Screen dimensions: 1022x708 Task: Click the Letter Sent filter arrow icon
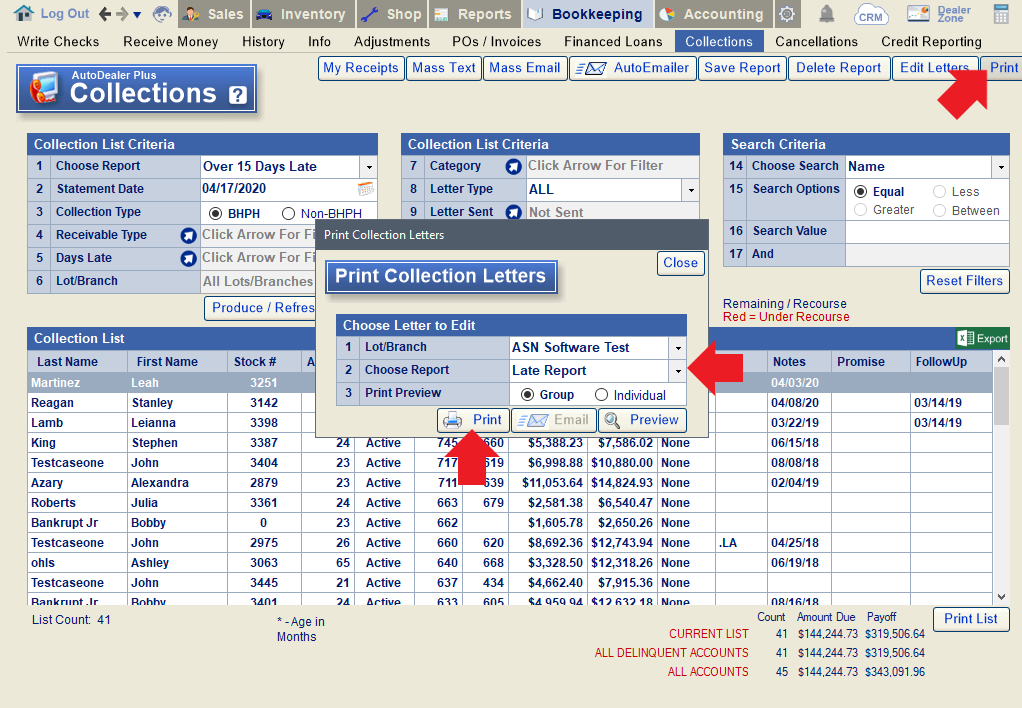514,212
